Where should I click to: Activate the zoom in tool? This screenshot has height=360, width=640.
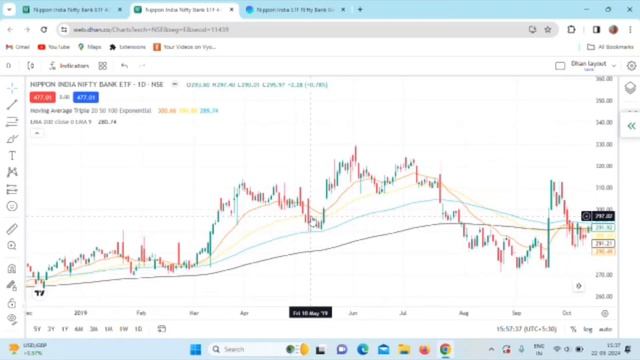(x=12, y=246)
